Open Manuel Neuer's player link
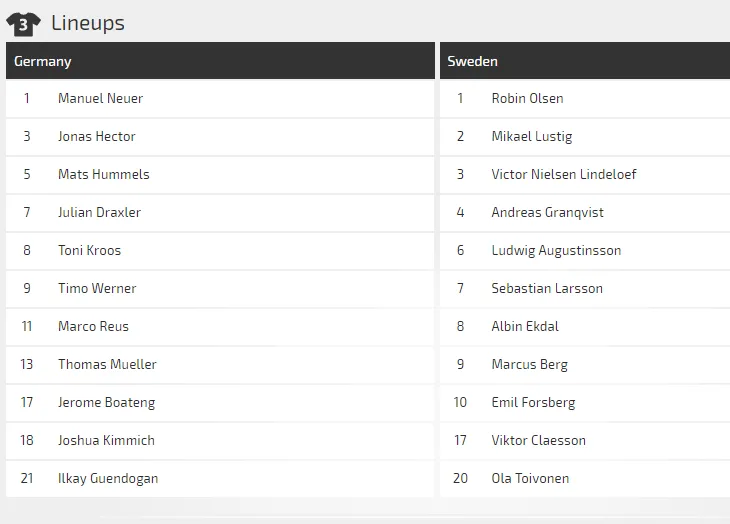 pyautogui.click(x=100, y=98)
